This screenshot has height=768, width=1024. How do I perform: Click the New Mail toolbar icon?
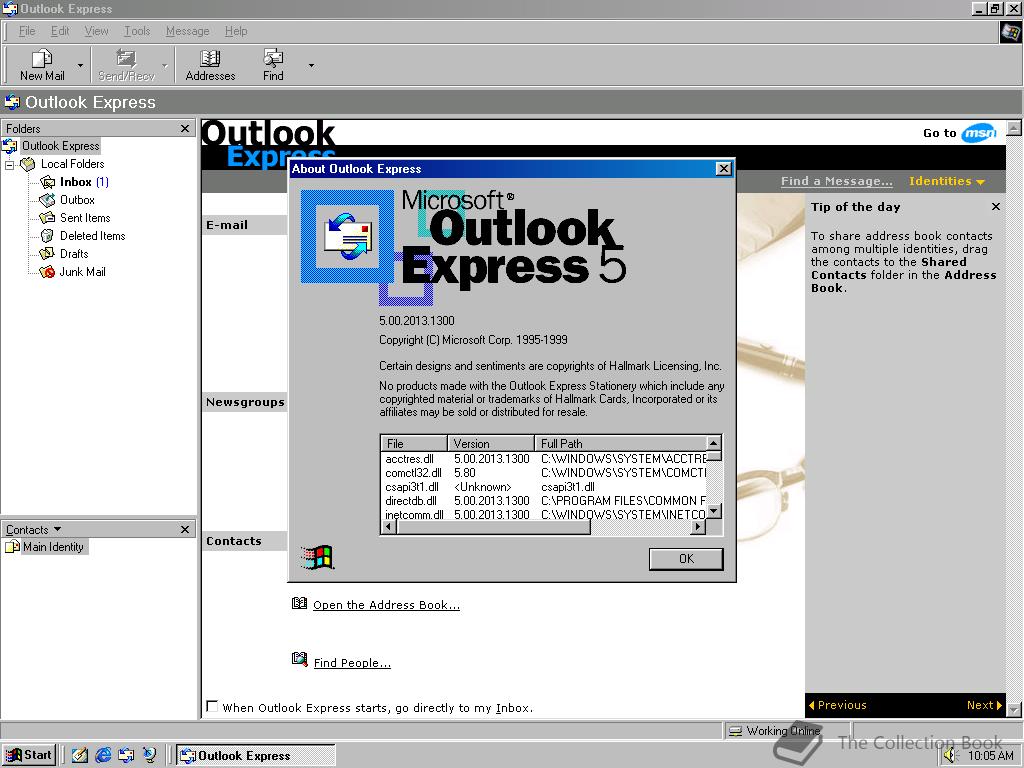pyautogui.click(x=42, y=65)
